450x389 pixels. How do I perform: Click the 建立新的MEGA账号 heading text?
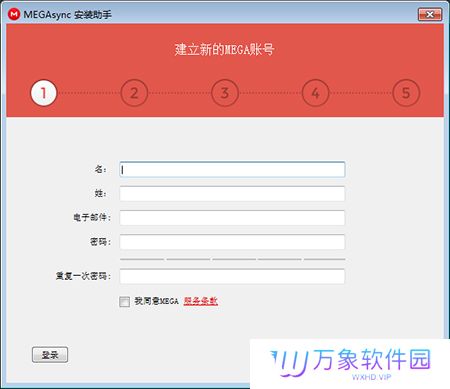tap(224, 50)
